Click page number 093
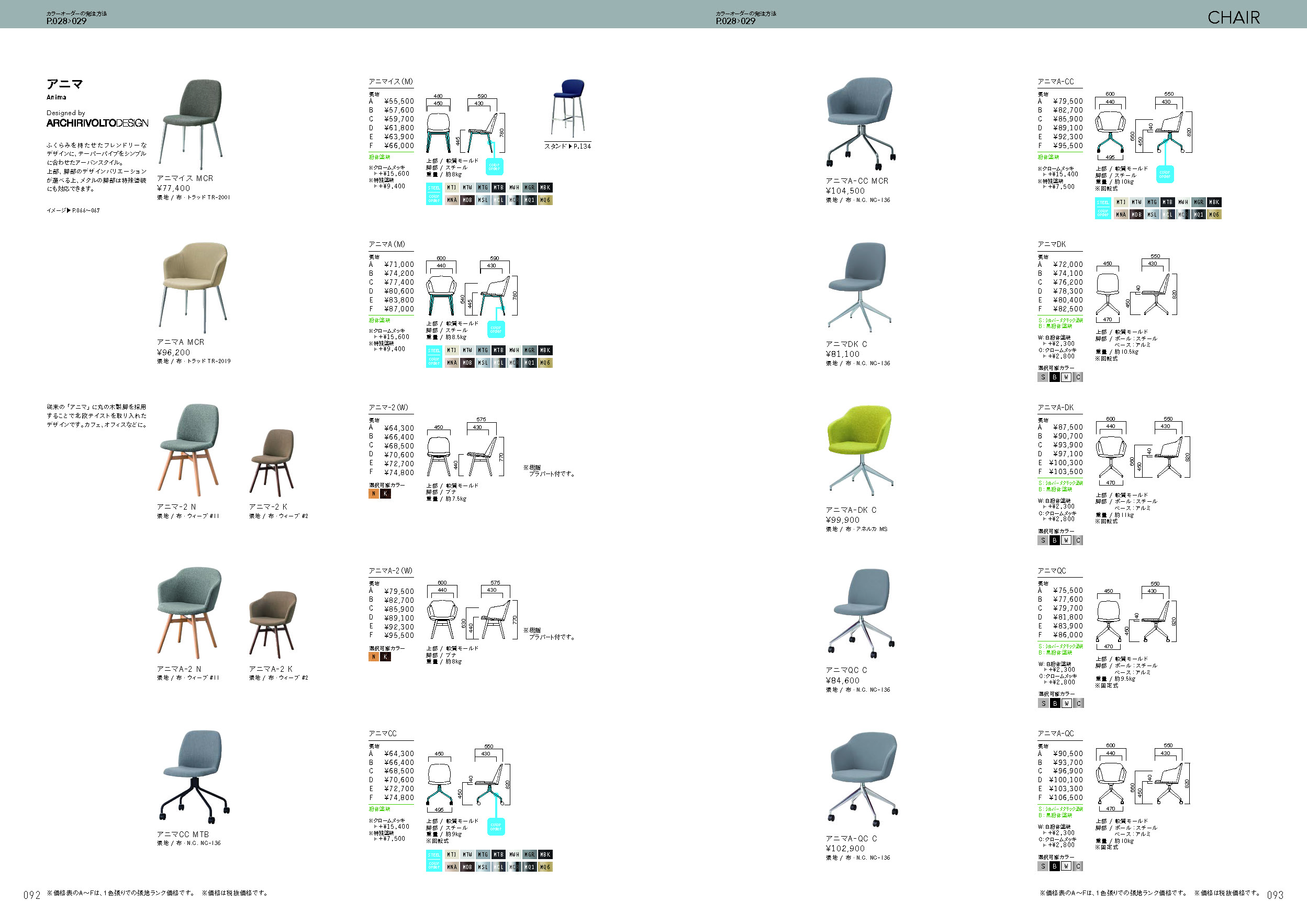This screenshot has height=924, width=1307. 1275,896
